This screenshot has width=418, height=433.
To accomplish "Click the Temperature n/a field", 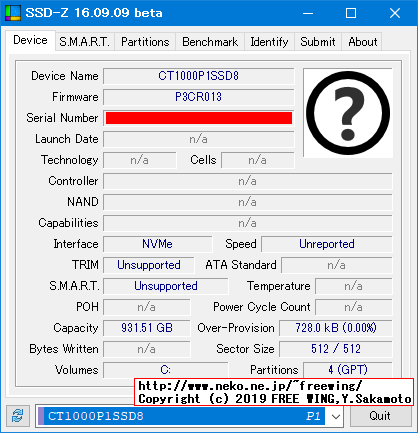I will pos(354,286).
